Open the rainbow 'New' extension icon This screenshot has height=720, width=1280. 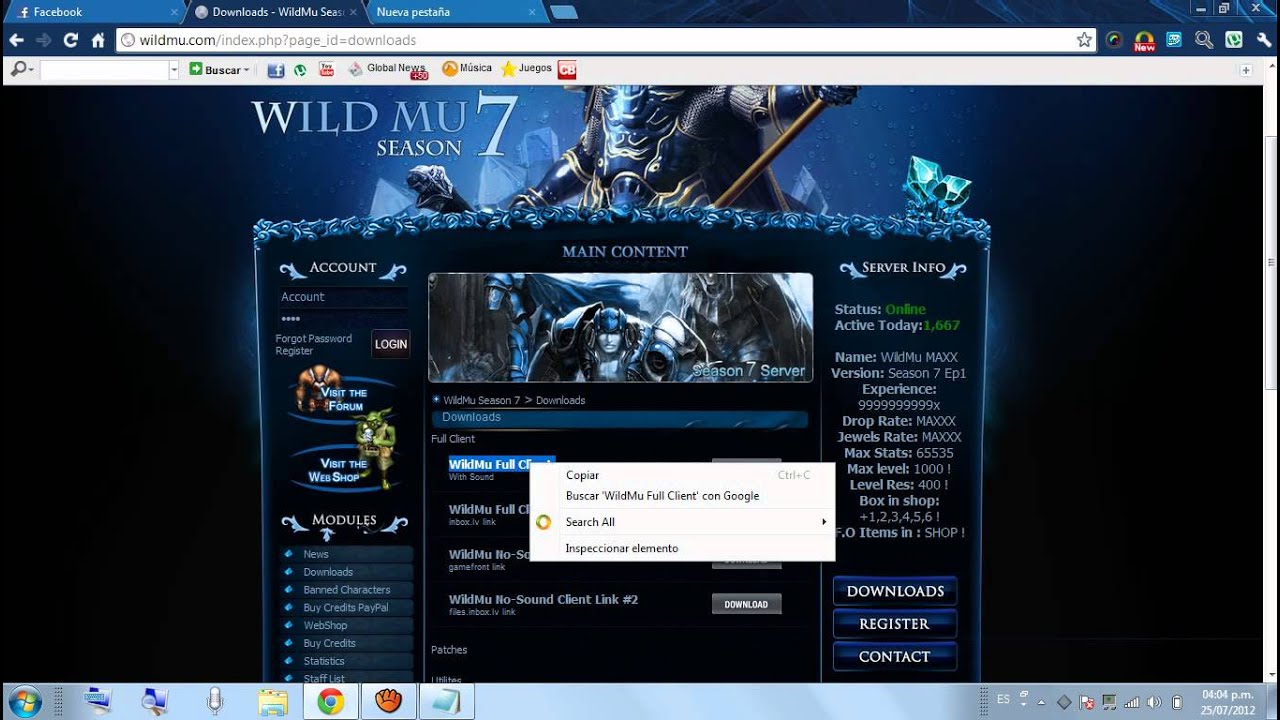1144,40
